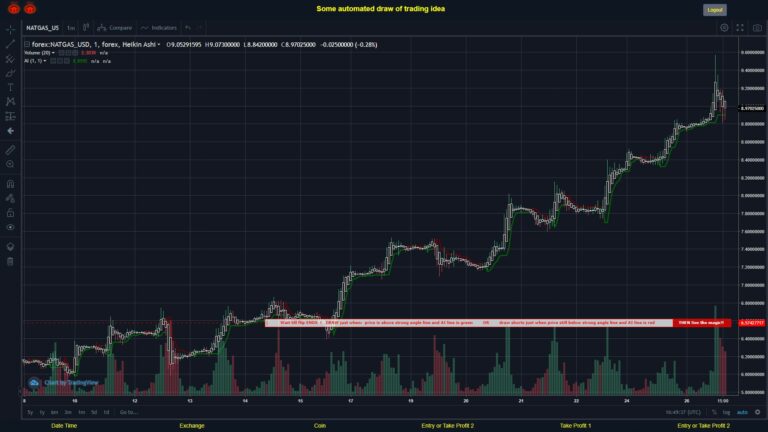Toggle hide all drawings eye icon
768x432 pixels.
point(10,227)
